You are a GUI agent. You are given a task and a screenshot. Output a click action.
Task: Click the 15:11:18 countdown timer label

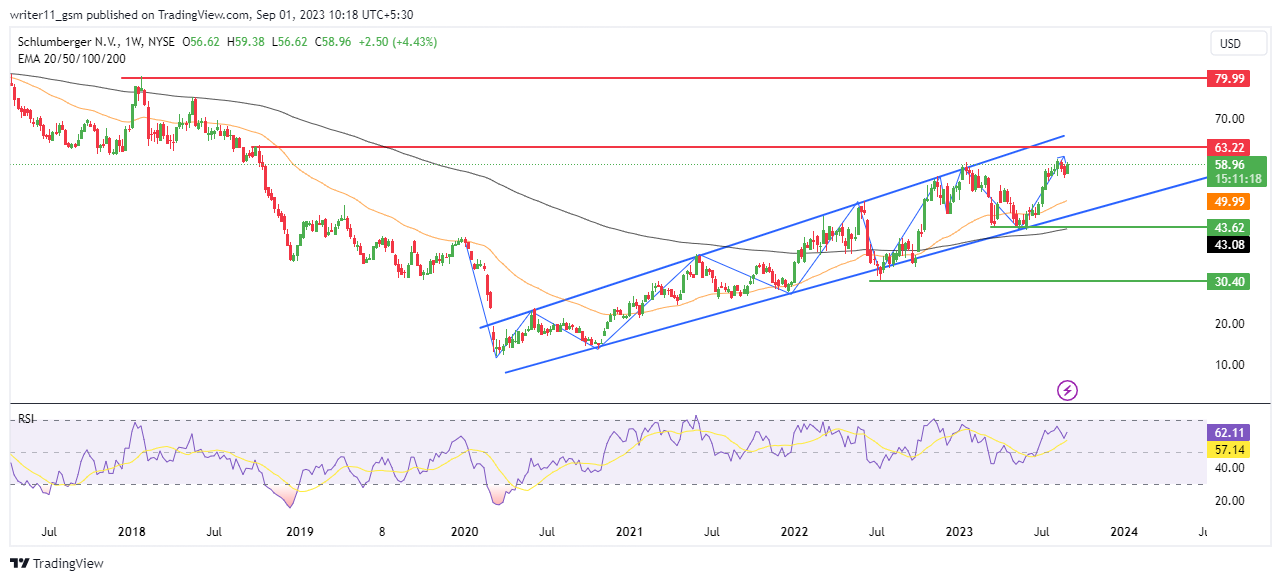[x=1237, y=178]
